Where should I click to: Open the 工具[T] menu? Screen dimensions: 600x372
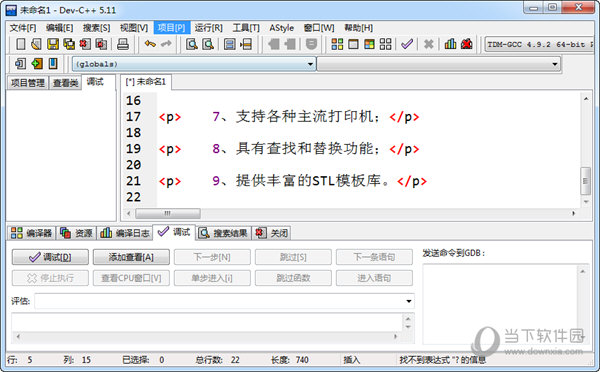point(246,28)
